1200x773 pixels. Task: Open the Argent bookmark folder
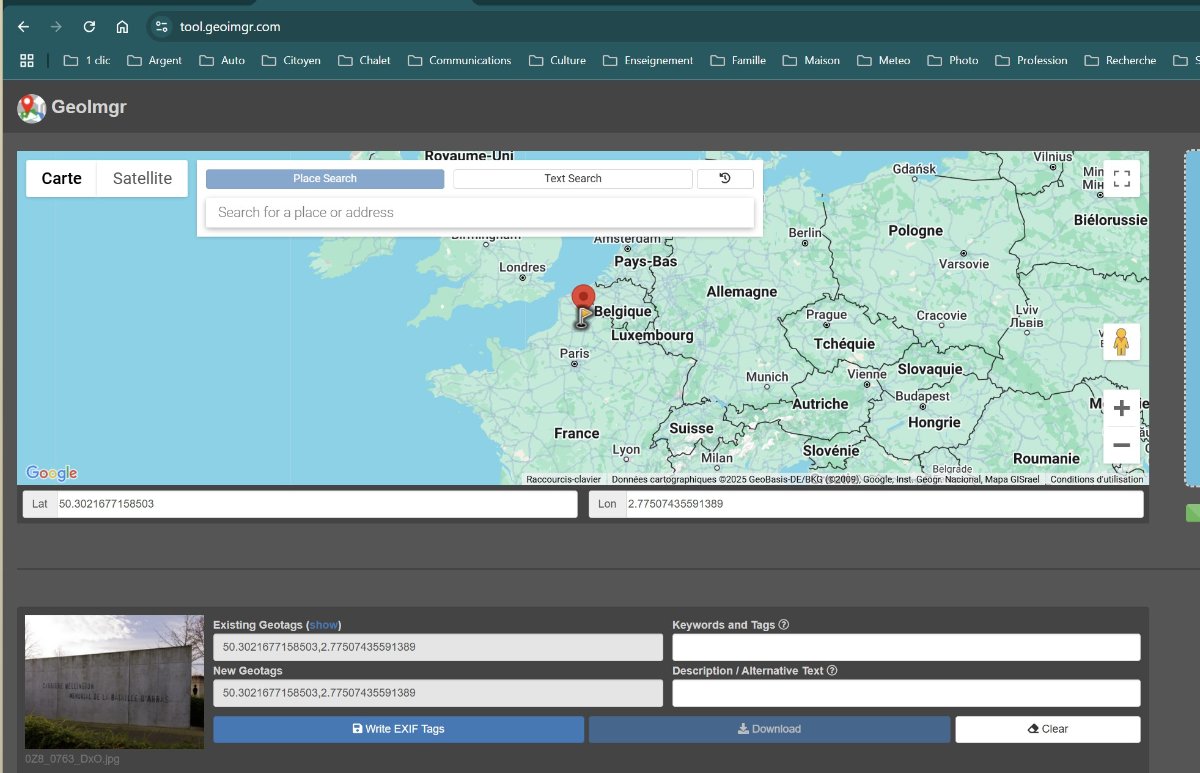[154, 60]
